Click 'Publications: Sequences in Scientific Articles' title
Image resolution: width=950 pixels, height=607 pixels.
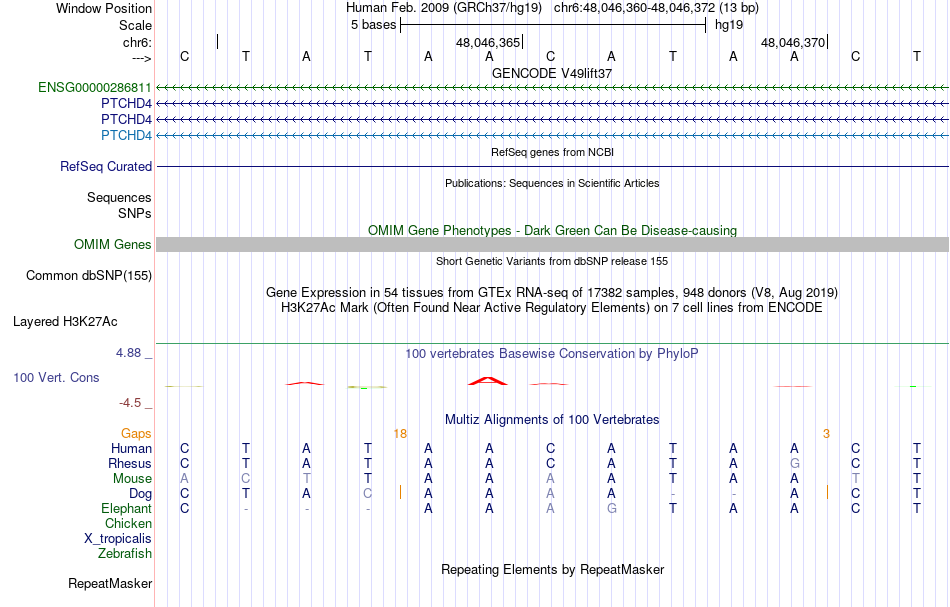click(552, 183)
